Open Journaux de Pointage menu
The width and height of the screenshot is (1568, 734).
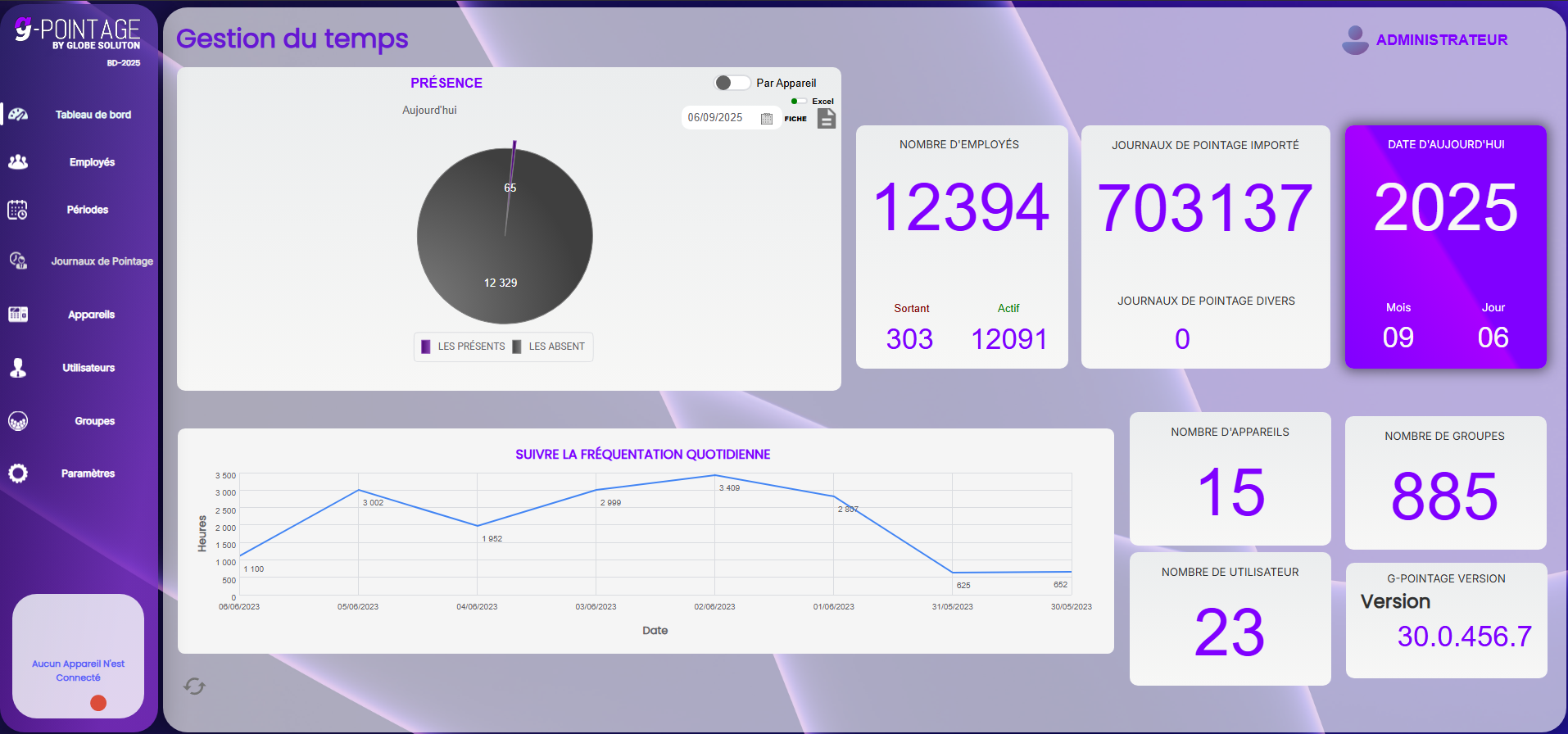102,261
